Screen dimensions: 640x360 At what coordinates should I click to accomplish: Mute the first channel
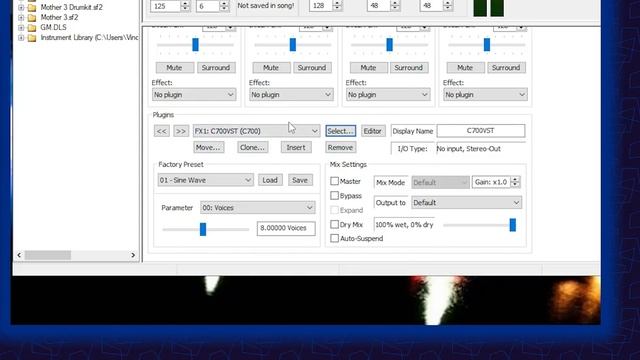(x=174, y=68)
